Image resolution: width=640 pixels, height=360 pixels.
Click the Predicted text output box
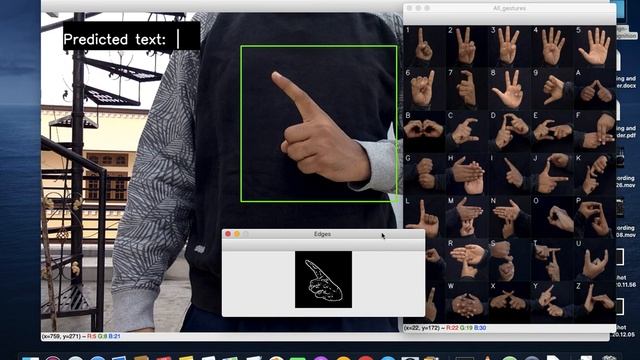pyautogui.click(x=131, y=36)
